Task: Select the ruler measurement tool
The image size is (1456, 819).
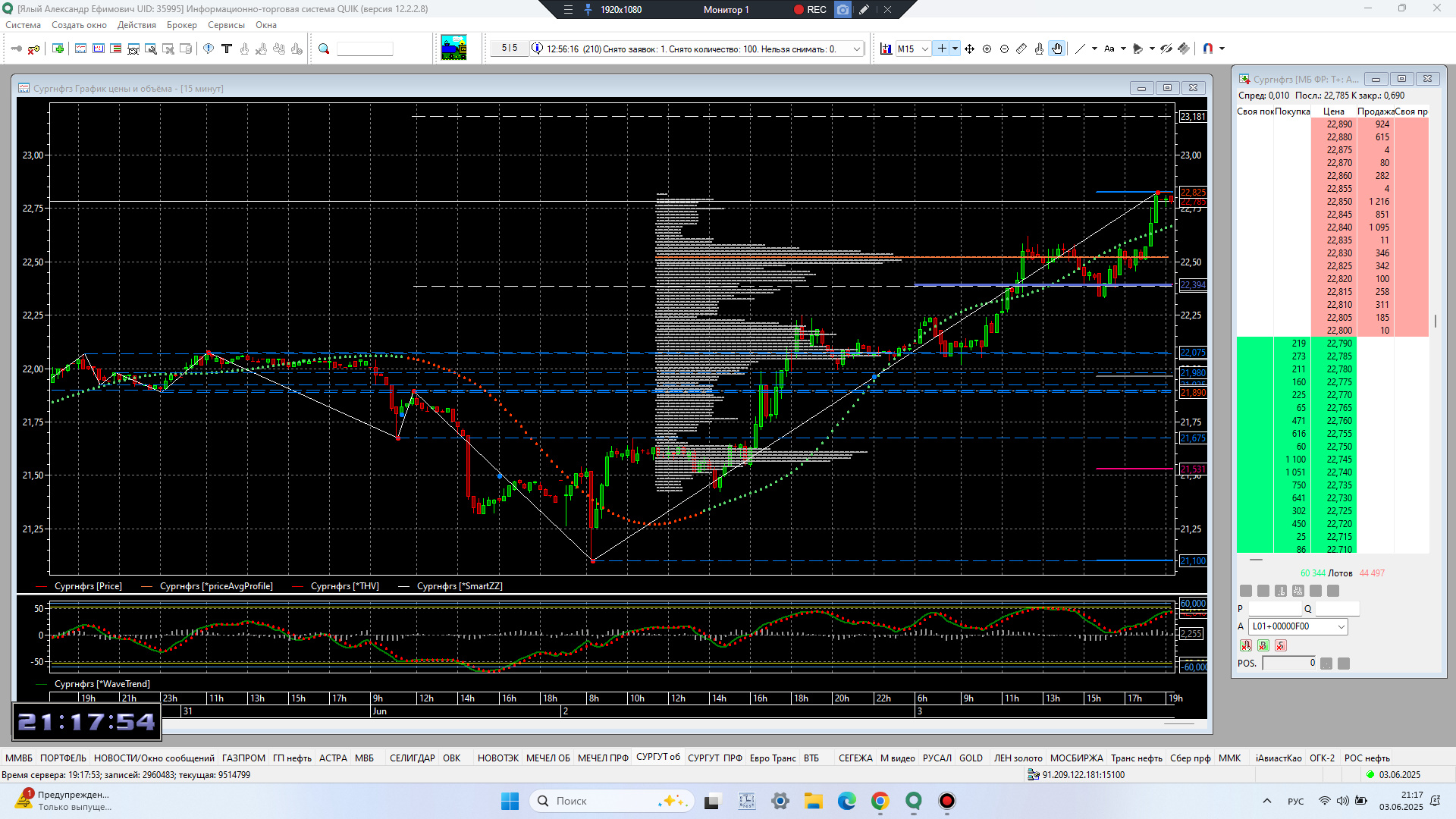Action: 1021,49
